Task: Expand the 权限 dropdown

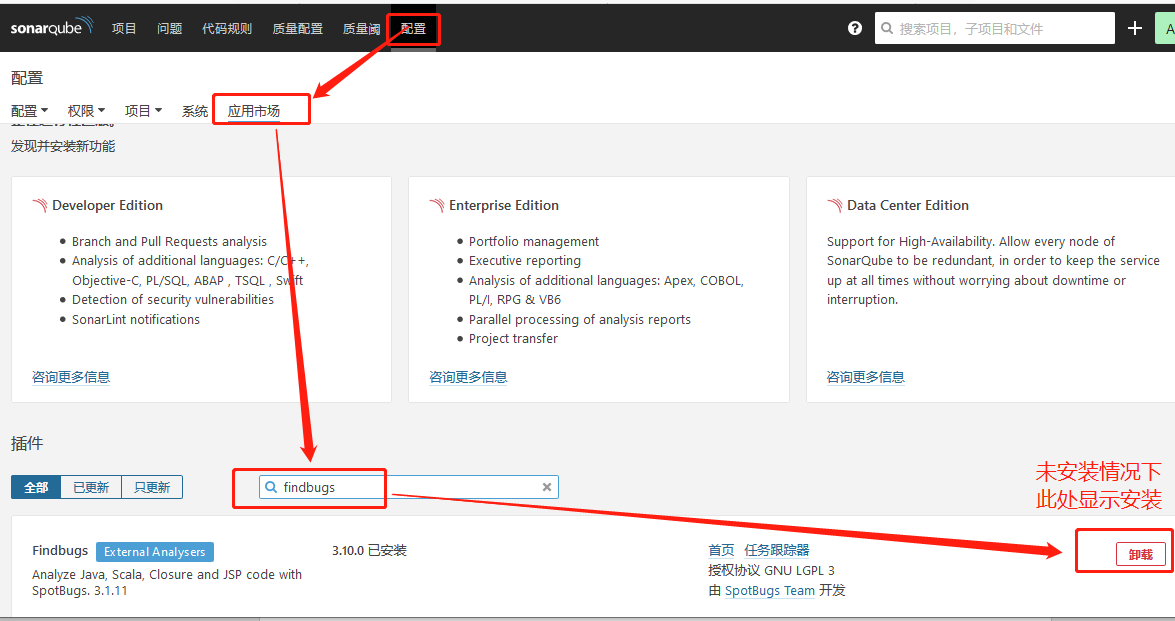Action: 85,110
